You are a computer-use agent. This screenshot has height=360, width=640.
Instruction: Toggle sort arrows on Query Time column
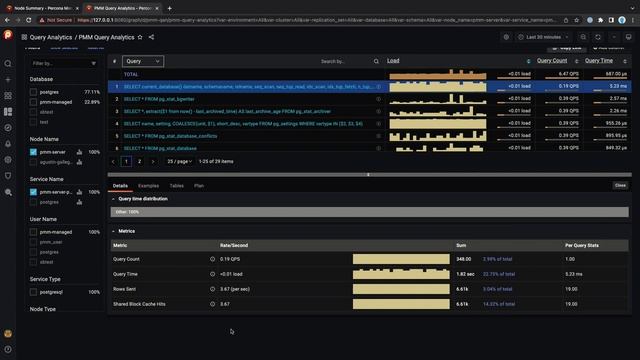[624, 61]
